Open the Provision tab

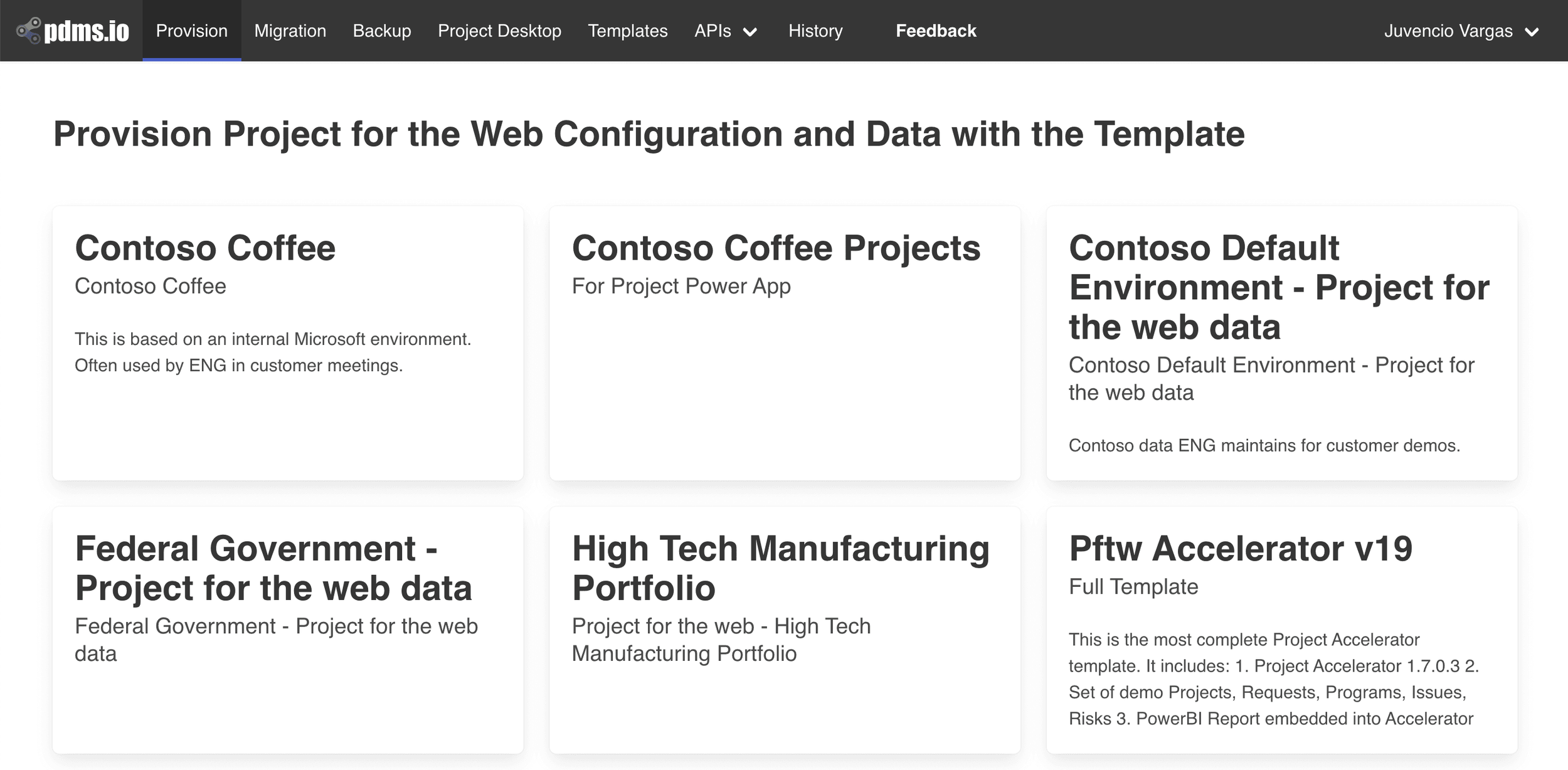191,31
